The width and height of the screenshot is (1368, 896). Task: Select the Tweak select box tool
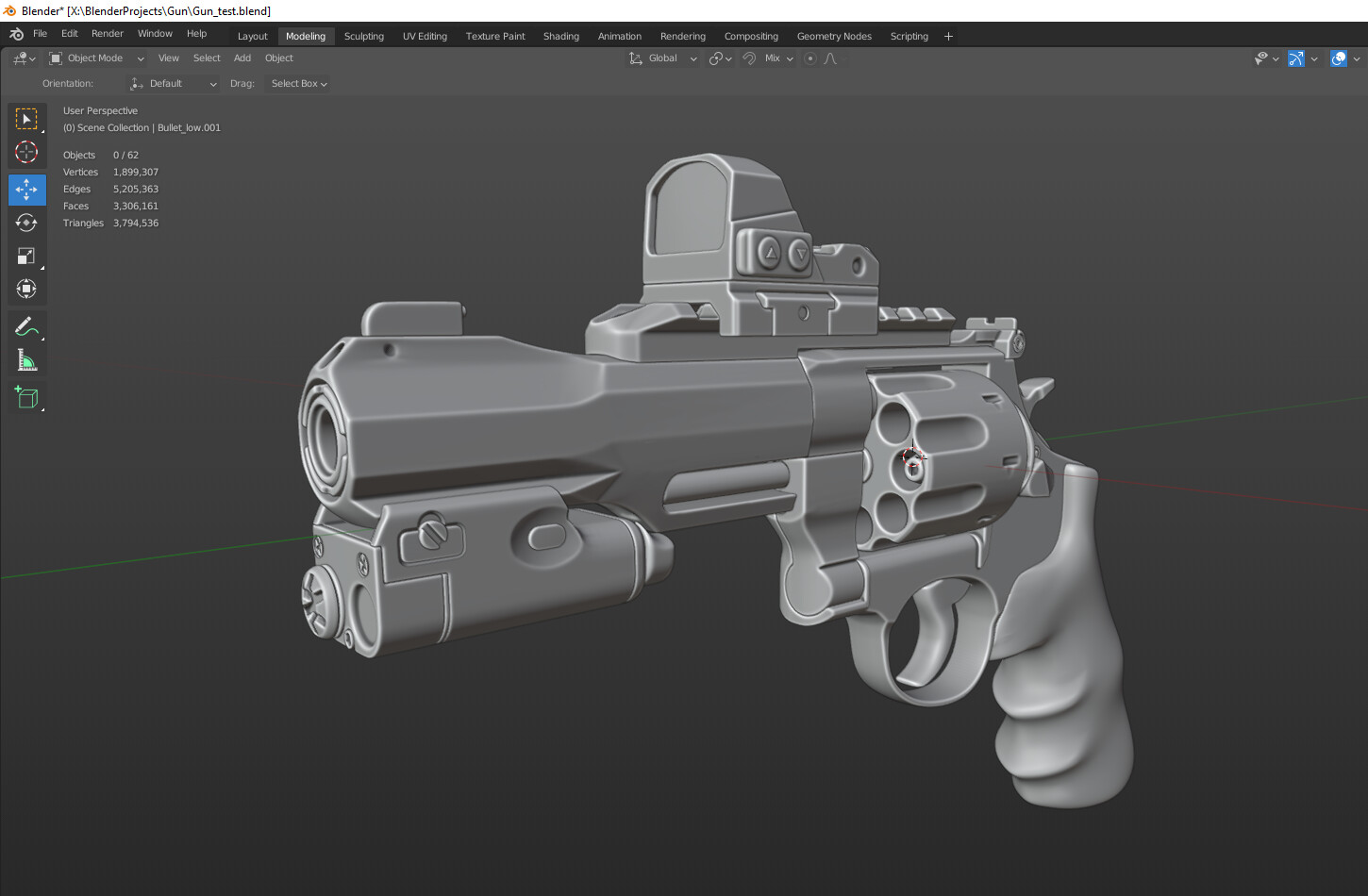click(26, 118)
